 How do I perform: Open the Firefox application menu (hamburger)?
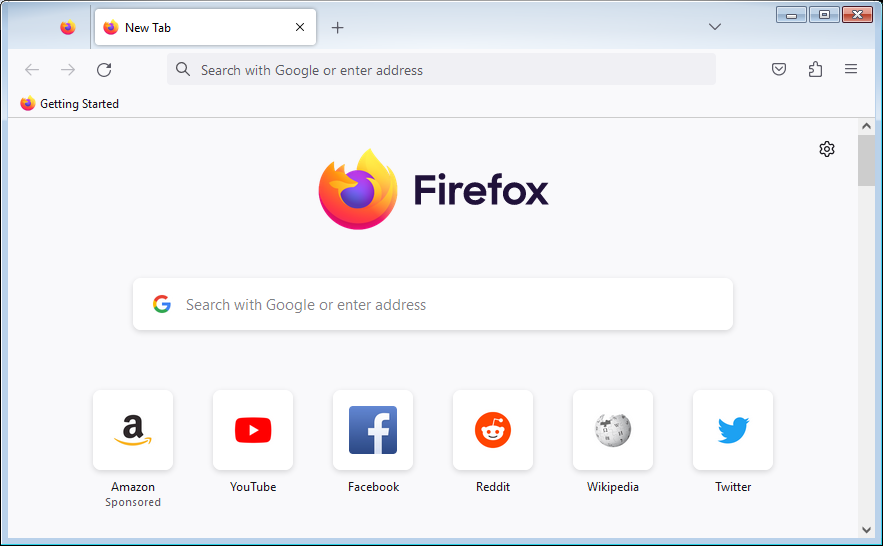851,70
